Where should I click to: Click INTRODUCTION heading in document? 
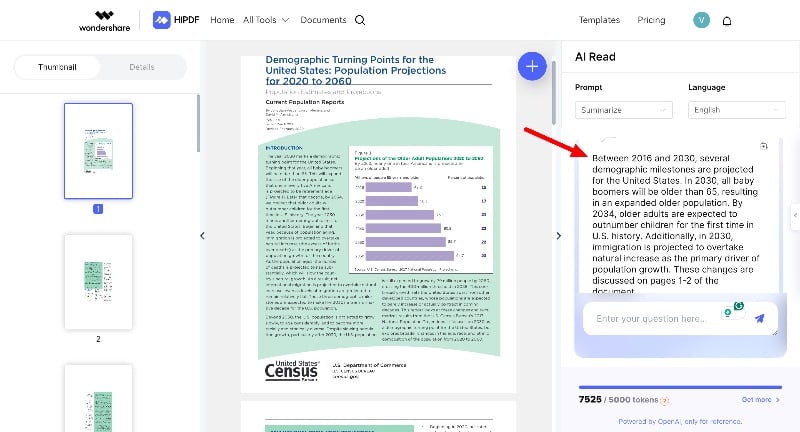click(284, 148)
